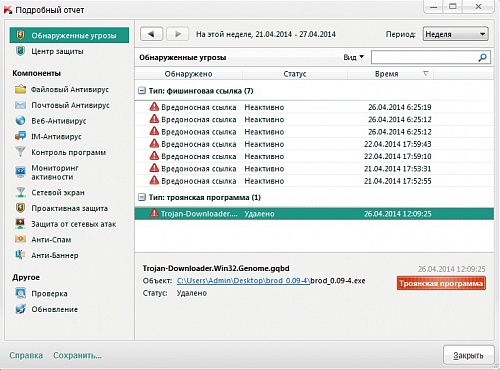Show Контроль программ report
The height and width of the screenshot is (370, 500).
[69, 152]
